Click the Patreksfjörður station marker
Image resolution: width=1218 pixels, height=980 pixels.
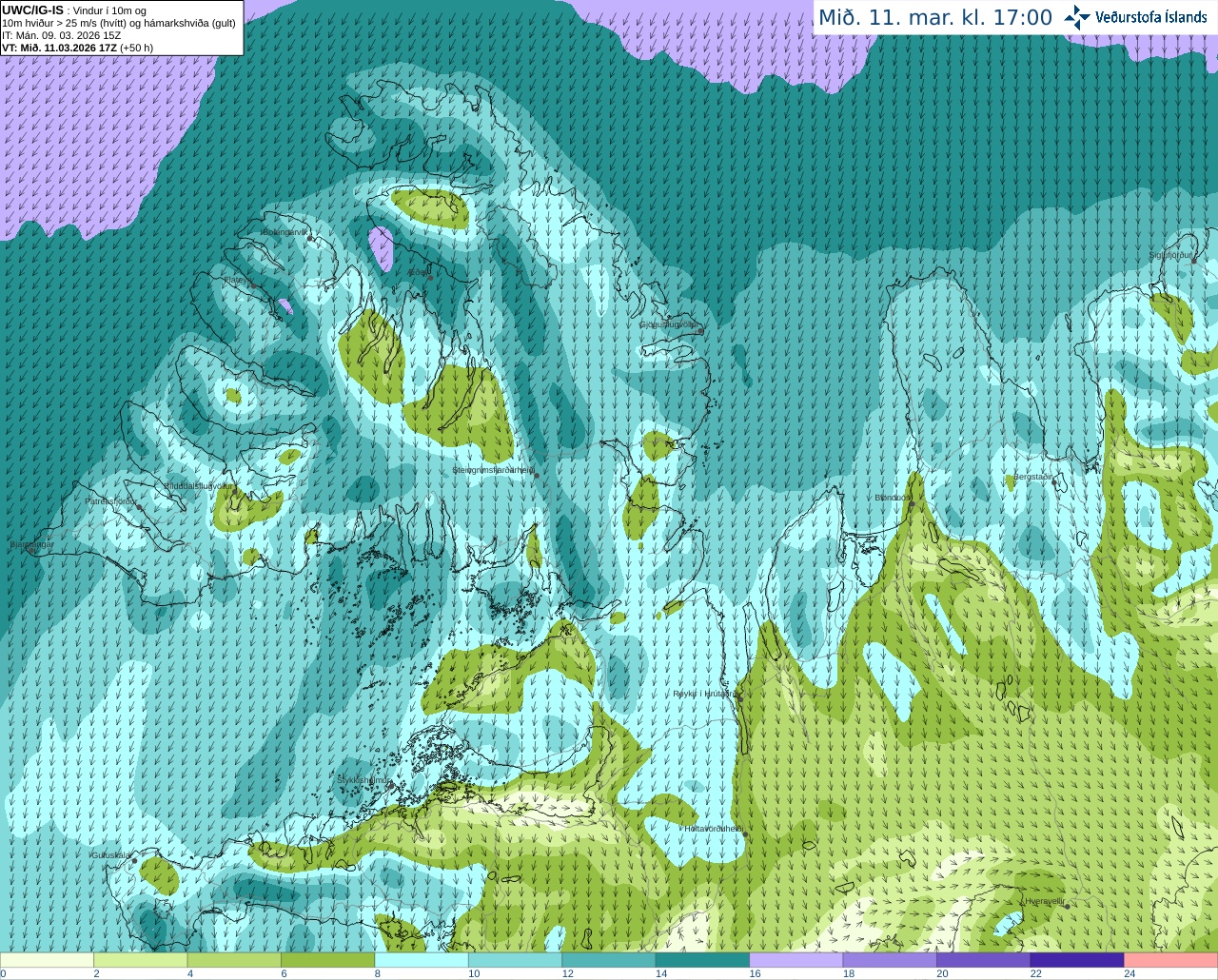pos(140,507)
